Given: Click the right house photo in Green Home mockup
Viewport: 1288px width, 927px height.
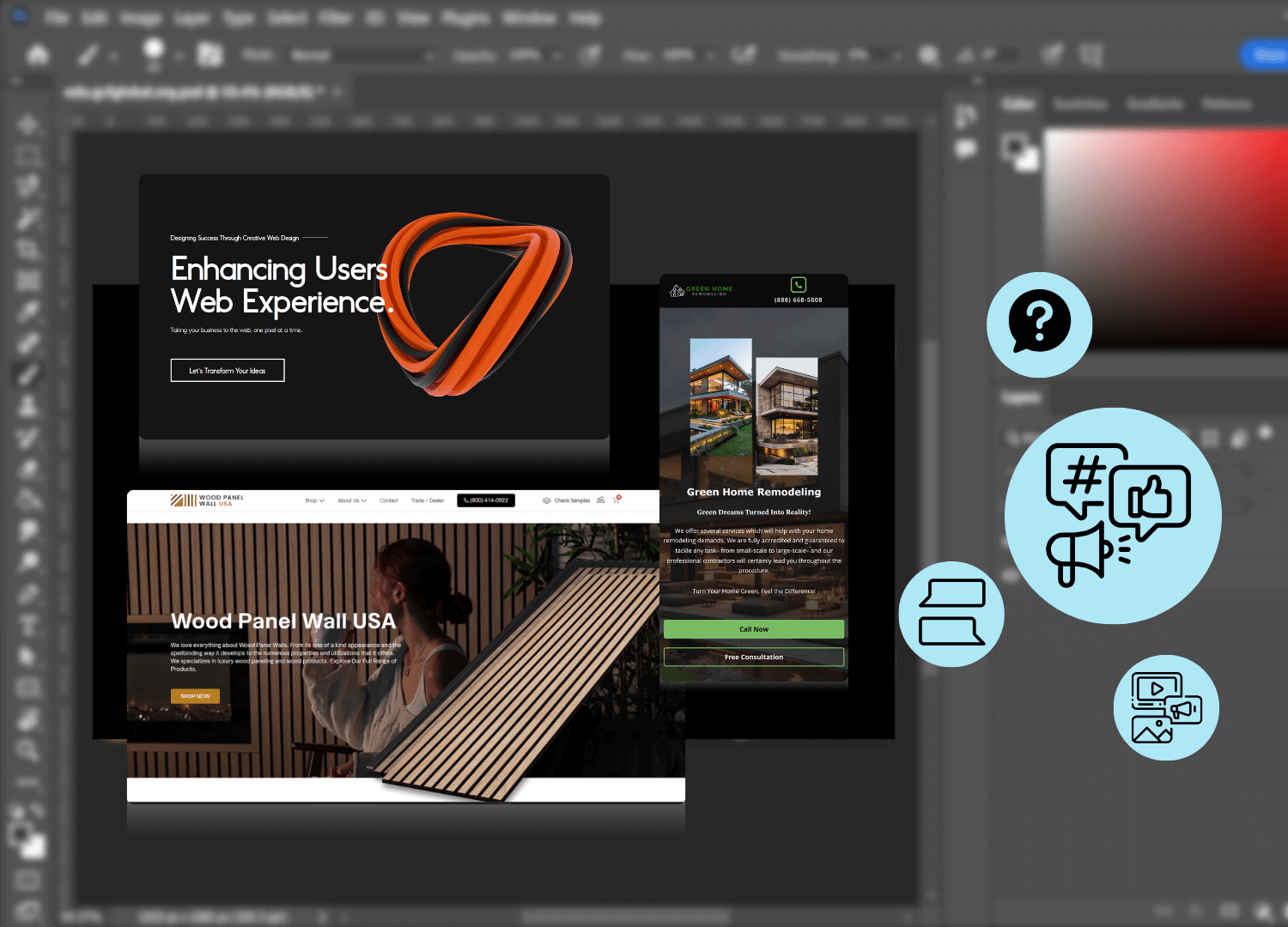Looking at the screenshot, I should (x=787, y=416).
